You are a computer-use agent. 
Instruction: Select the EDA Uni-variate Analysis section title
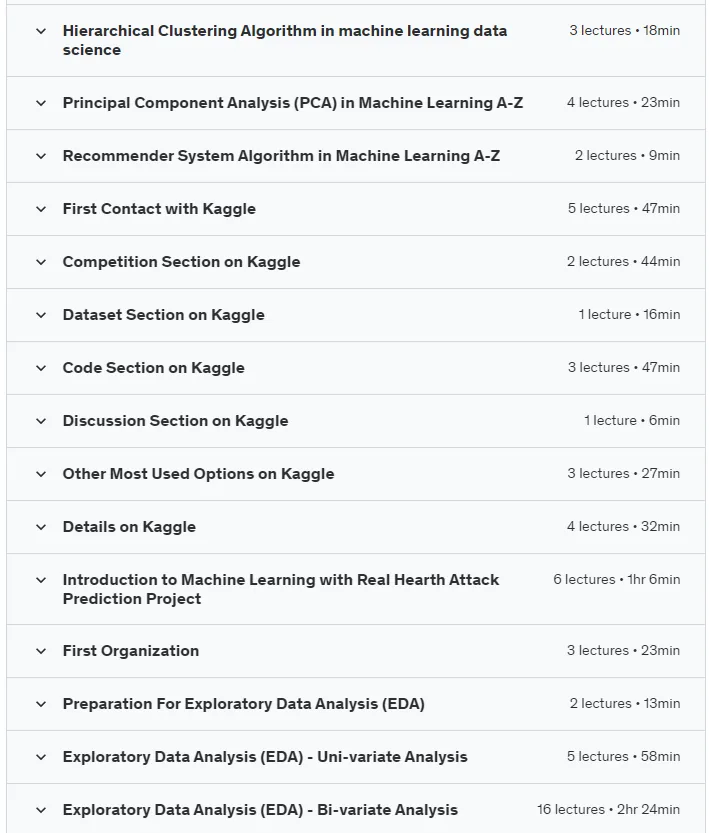click(265, 757)
